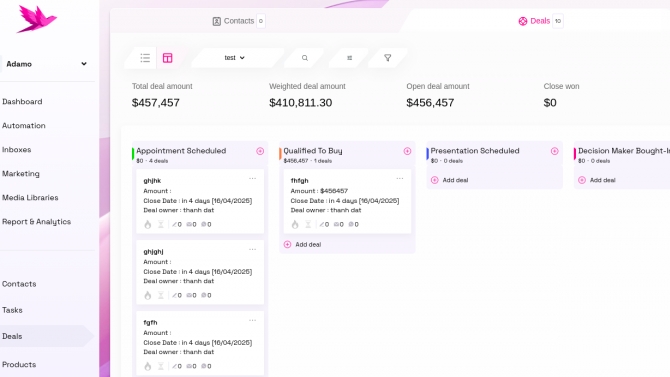Open Media Libraries in sidebar

30,197
